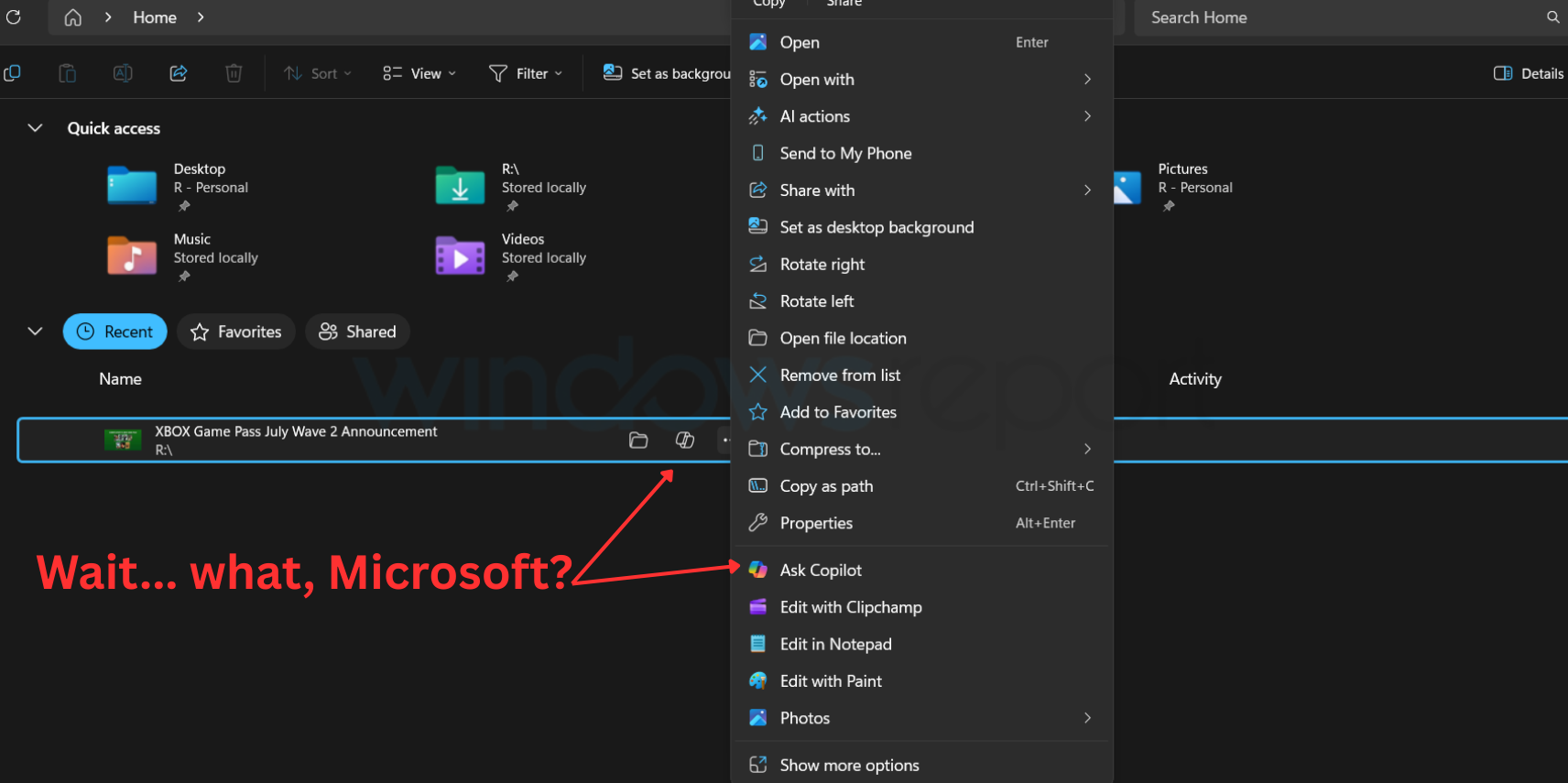This screenshot has height=783, width=1568.
Task: Click the Activity column header
Action: tap(1195, 379)
